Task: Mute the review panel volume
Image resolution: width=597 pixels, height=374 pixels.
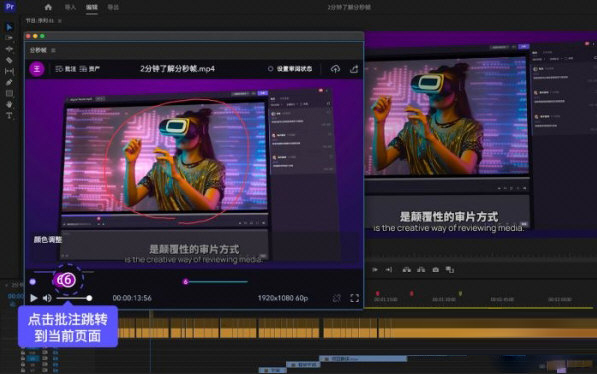Action: [x=47, y=298]
